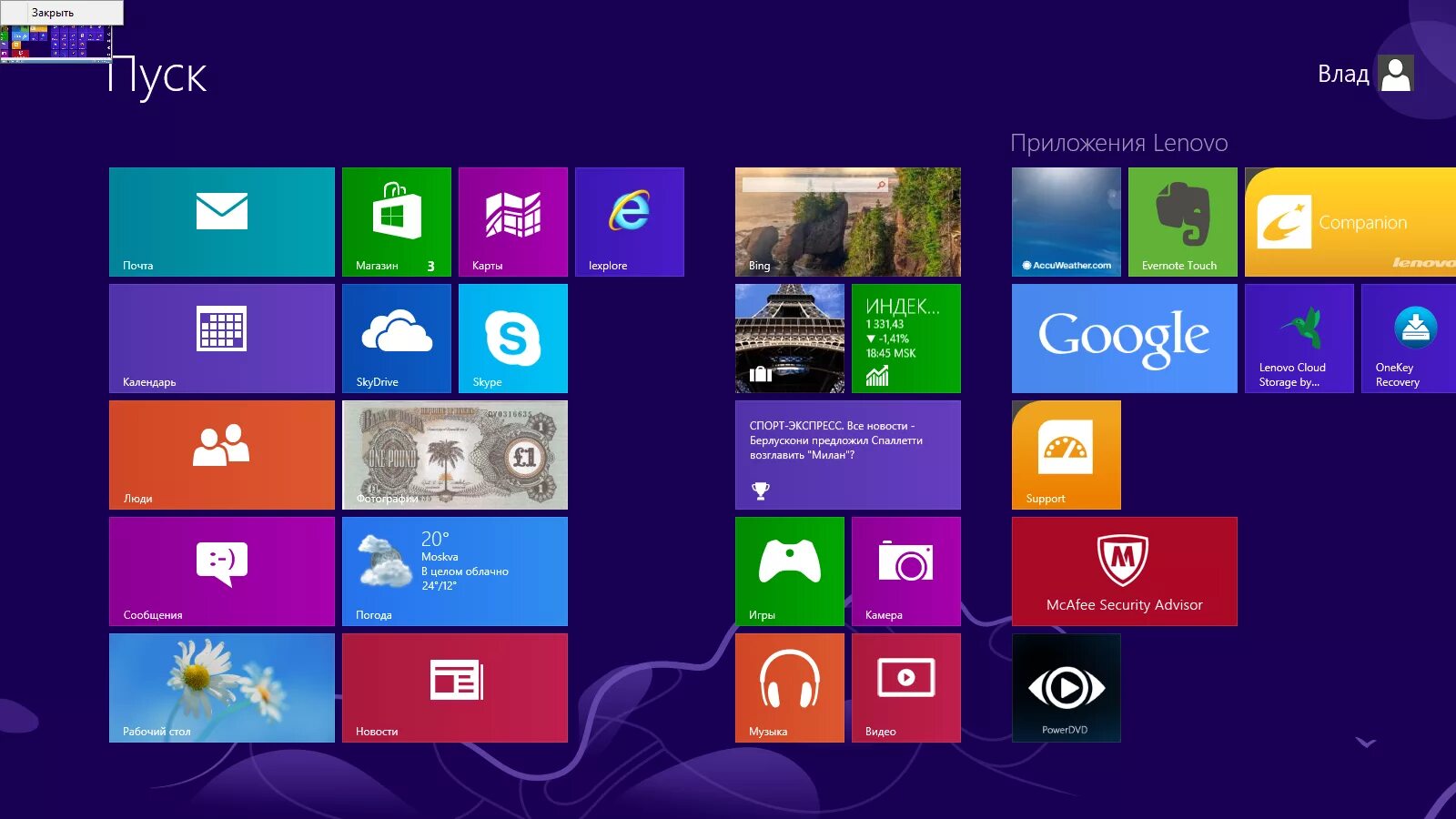Open the Почта mail tile
The height and width of the screenshot is (819, 1456).
[222, 222]
